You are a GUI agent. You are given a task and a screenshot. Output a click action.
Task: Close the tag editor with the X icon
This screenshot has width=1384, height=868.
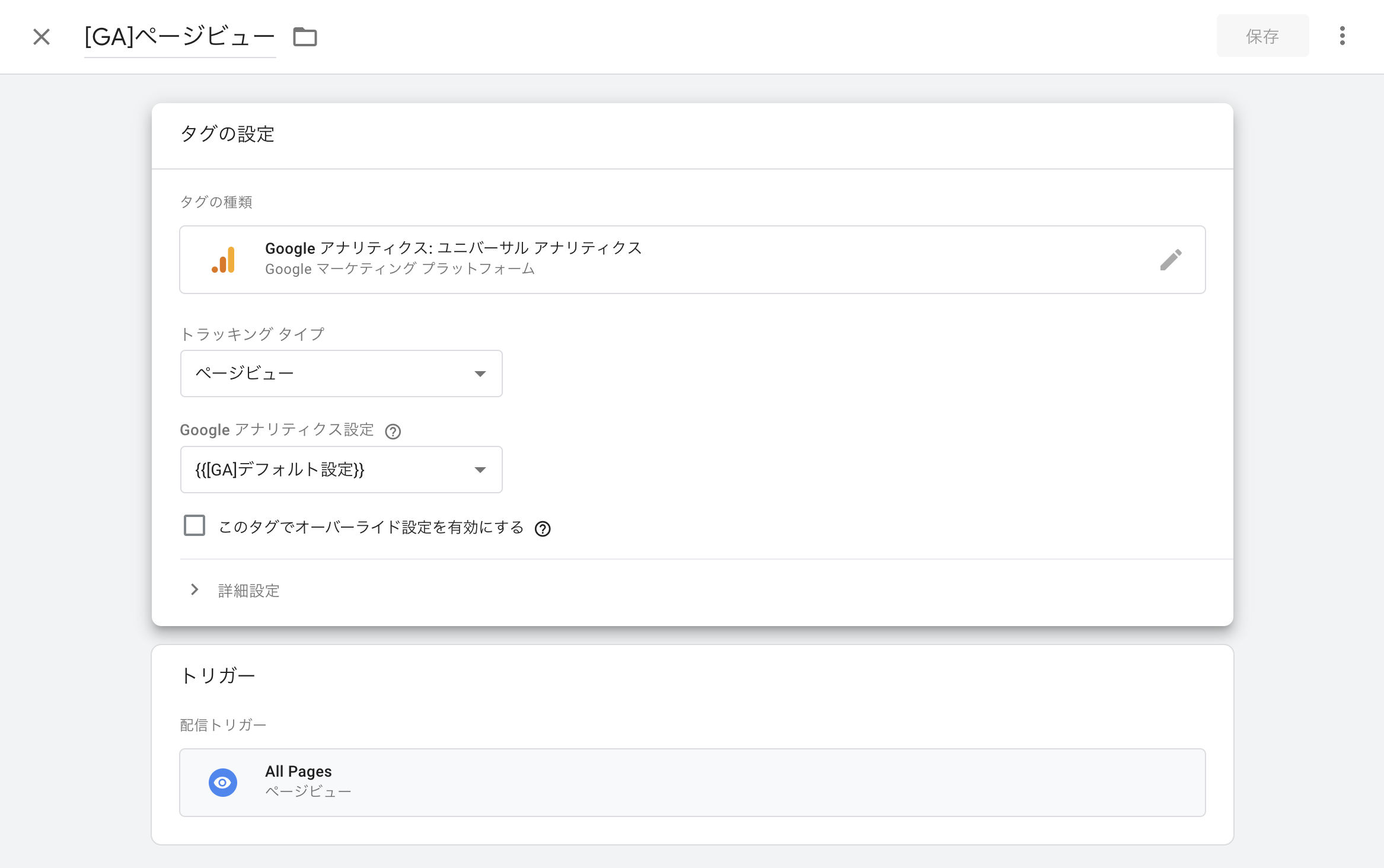click(x=42, y=37)
